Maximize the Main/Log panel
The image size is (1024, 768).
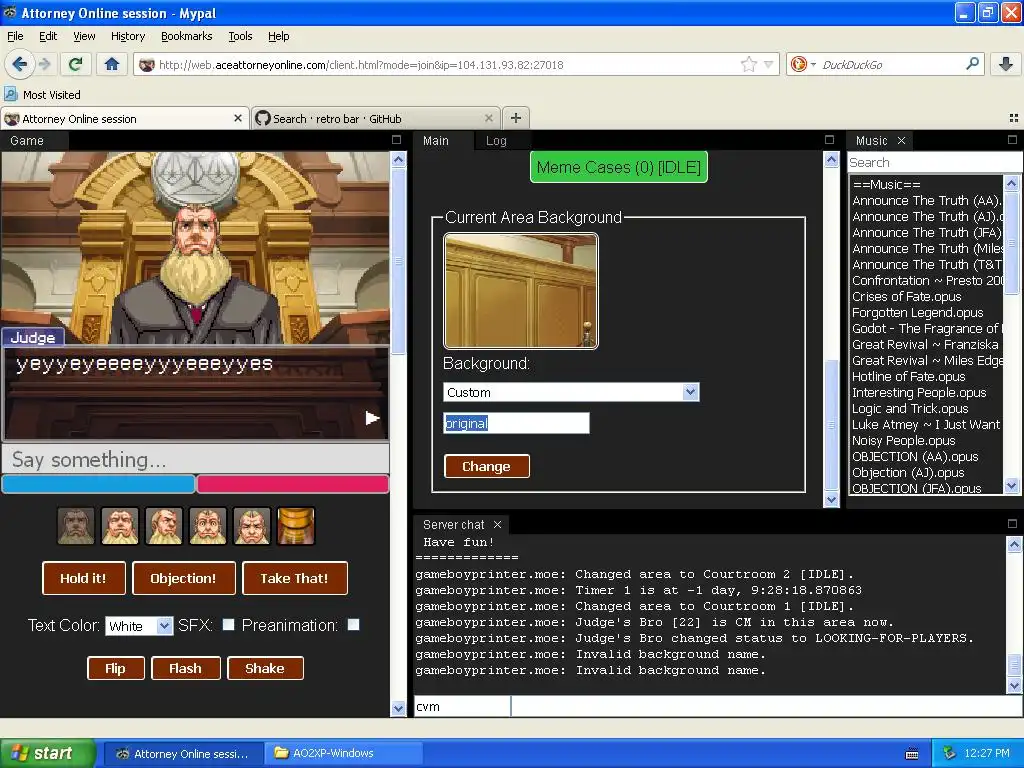click(829, 140)
